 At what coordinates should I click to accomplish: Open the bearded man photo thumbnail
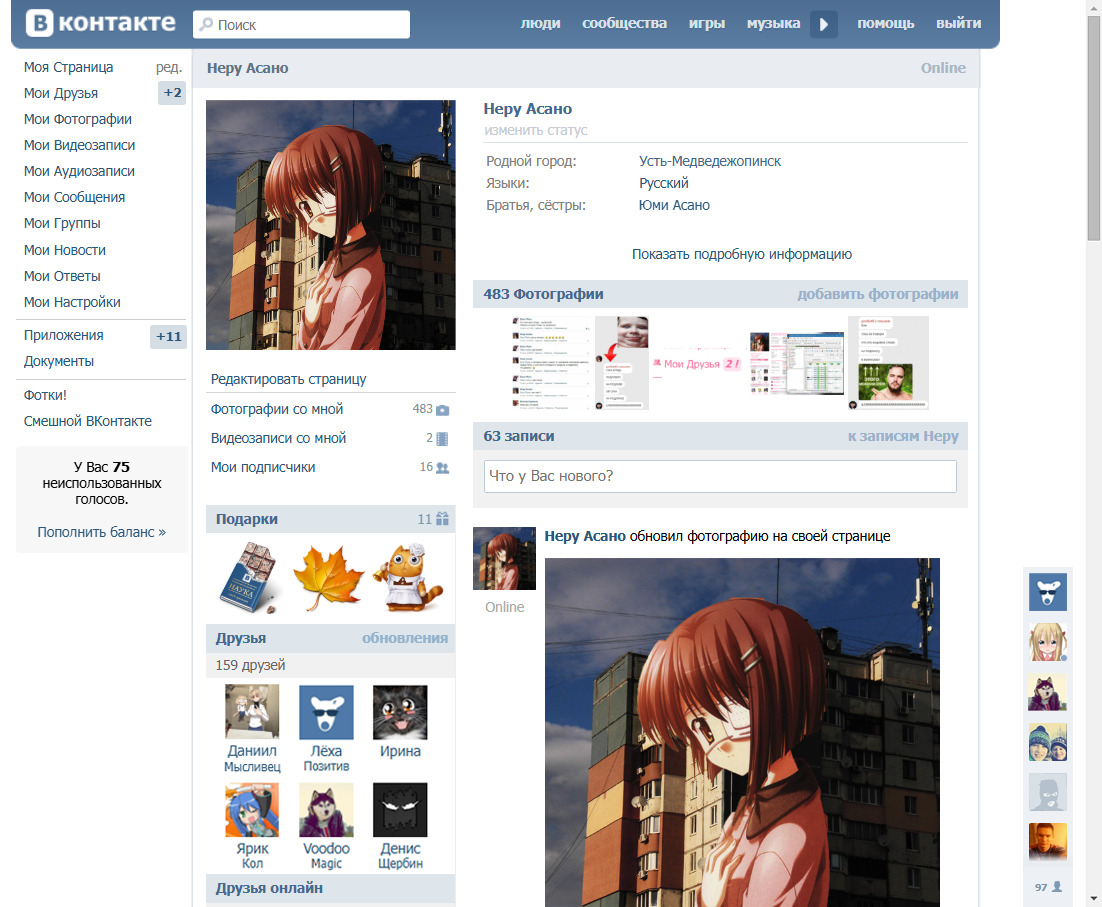click(888, 363)
